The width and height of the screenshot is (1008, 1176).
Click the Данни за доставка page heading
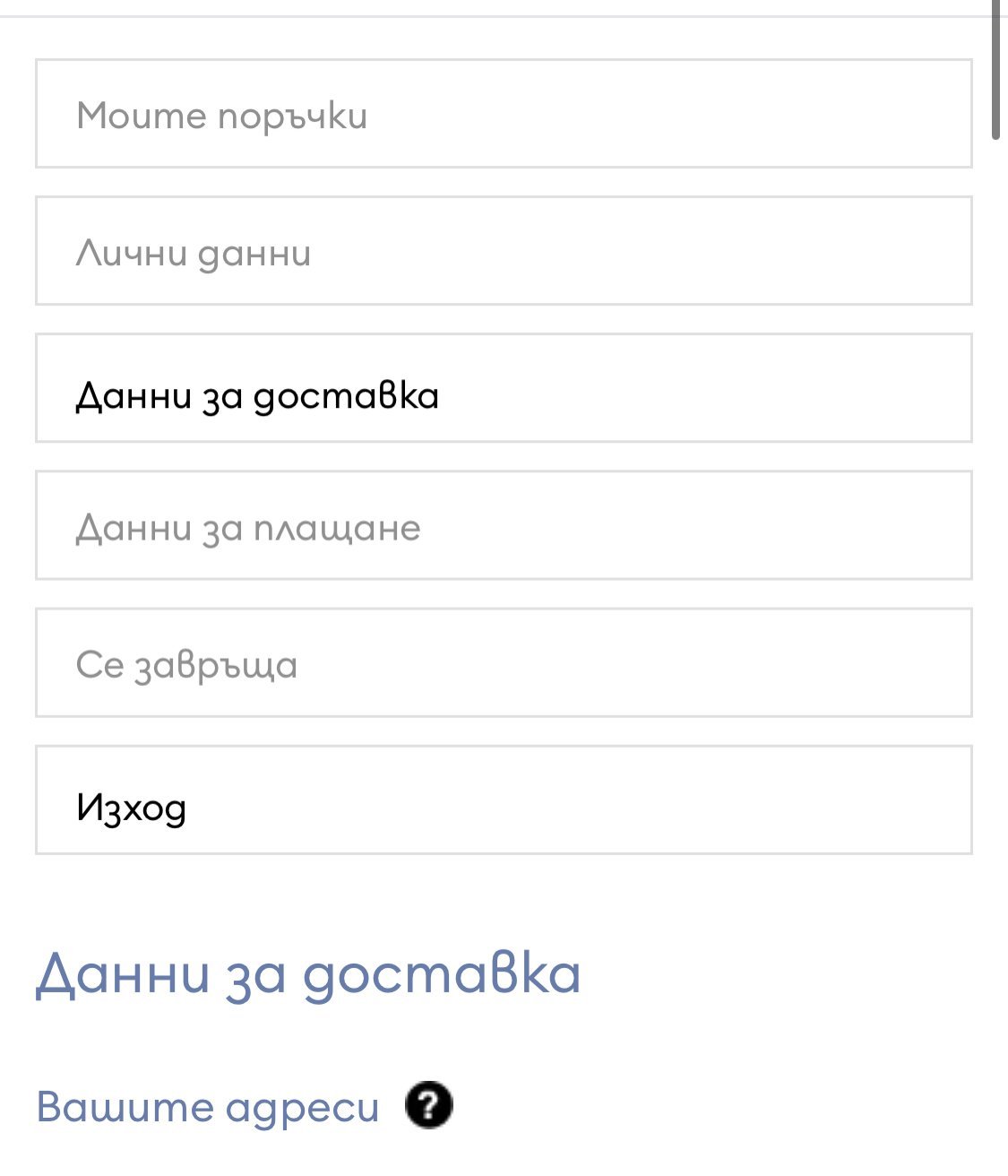coord(308,973)
